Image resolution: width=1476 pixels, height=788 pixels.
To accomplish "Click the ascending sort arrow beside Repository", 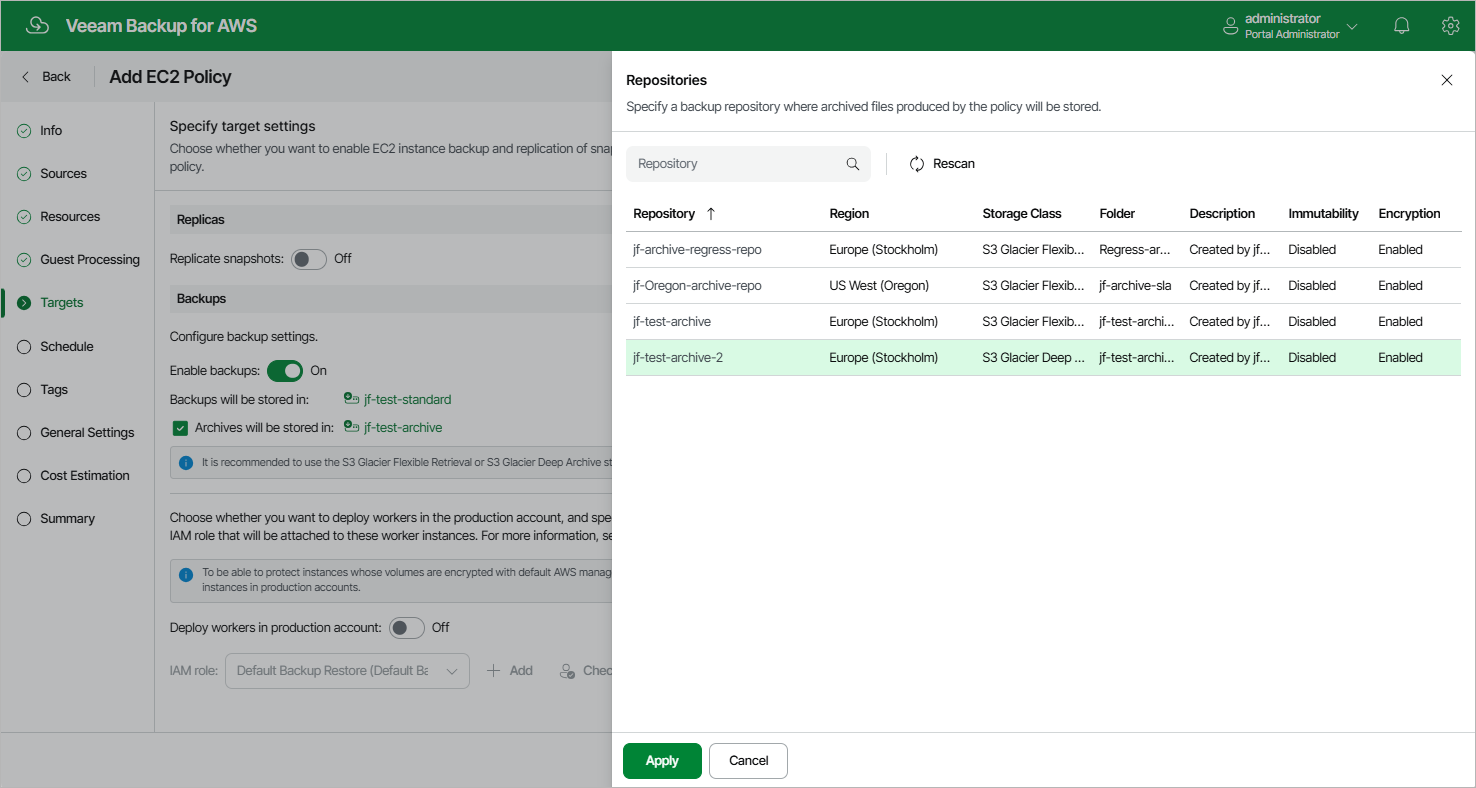I will click(711, 213).
